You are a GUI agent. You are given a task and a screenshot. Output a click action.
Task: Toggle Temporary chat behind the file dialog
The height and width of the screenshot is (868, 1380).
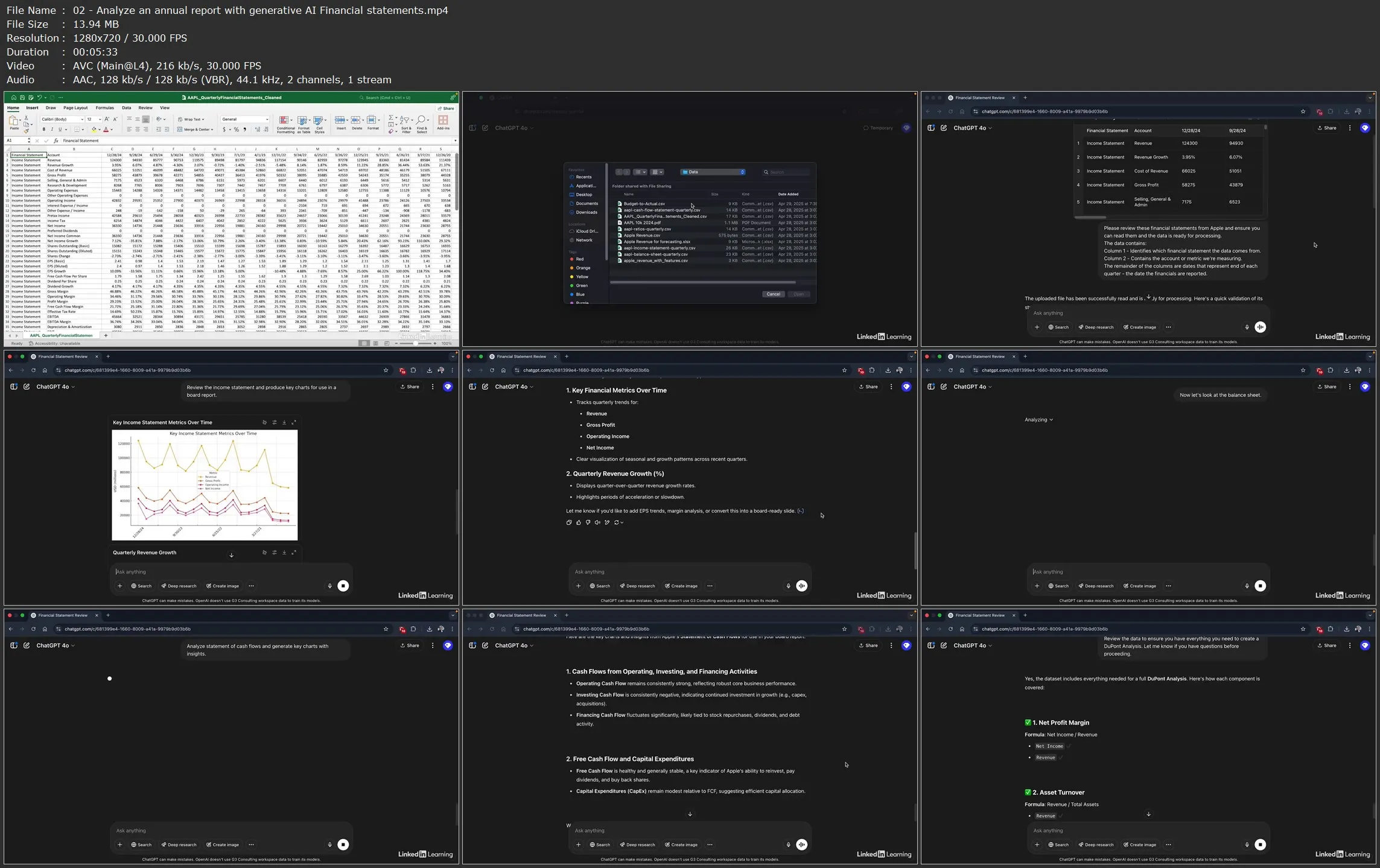[x=878, y=128]
